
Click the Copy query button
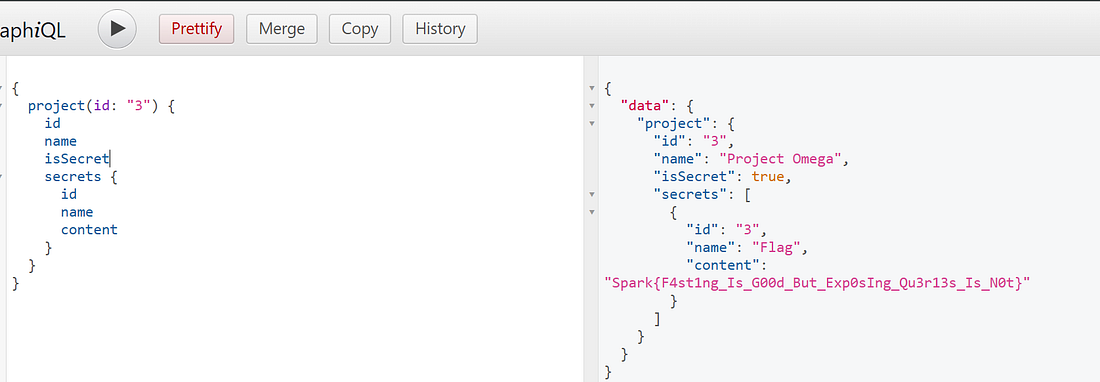tap(360, 29)
